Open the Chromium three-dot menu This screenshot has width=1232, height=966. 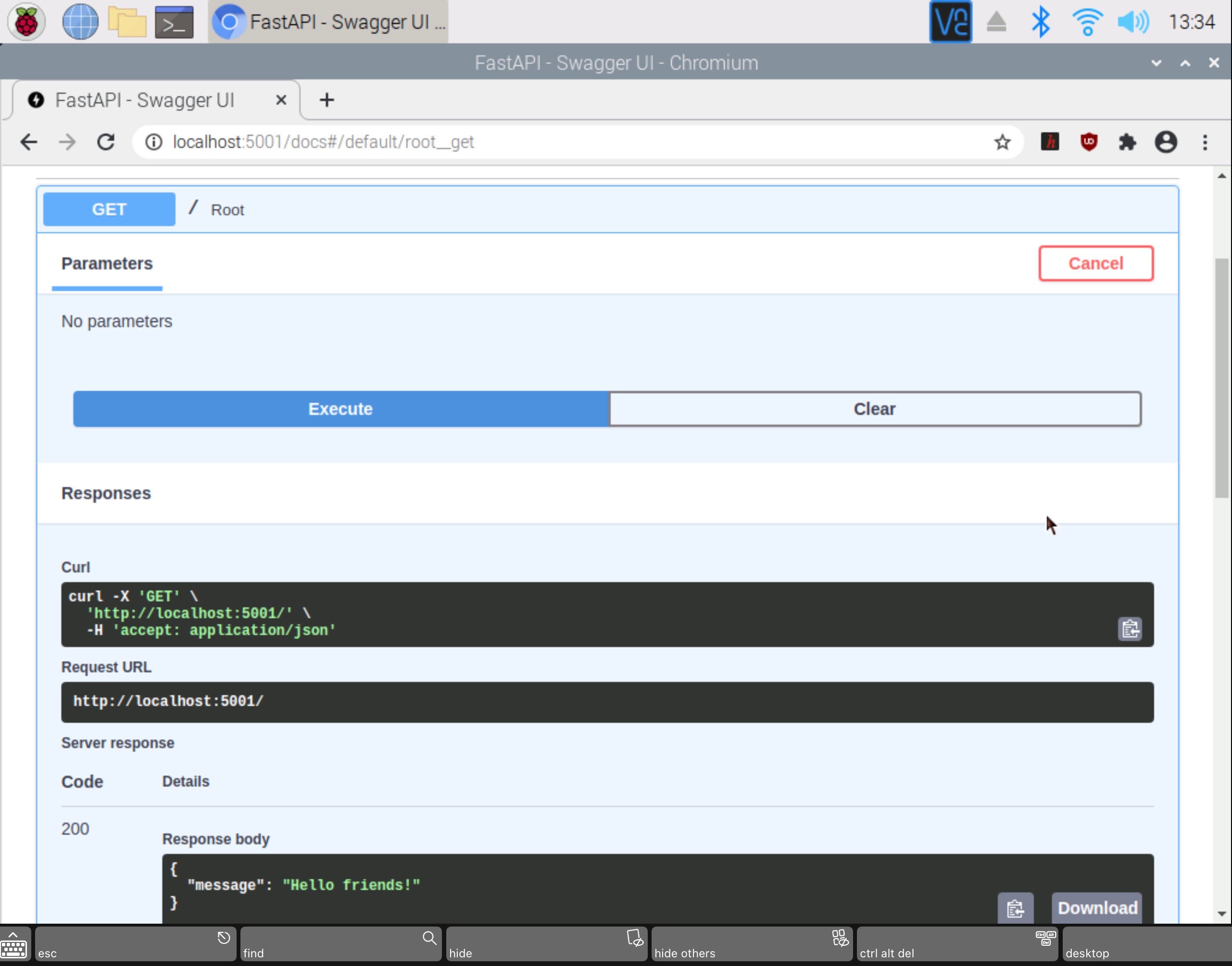[1205, 142]
